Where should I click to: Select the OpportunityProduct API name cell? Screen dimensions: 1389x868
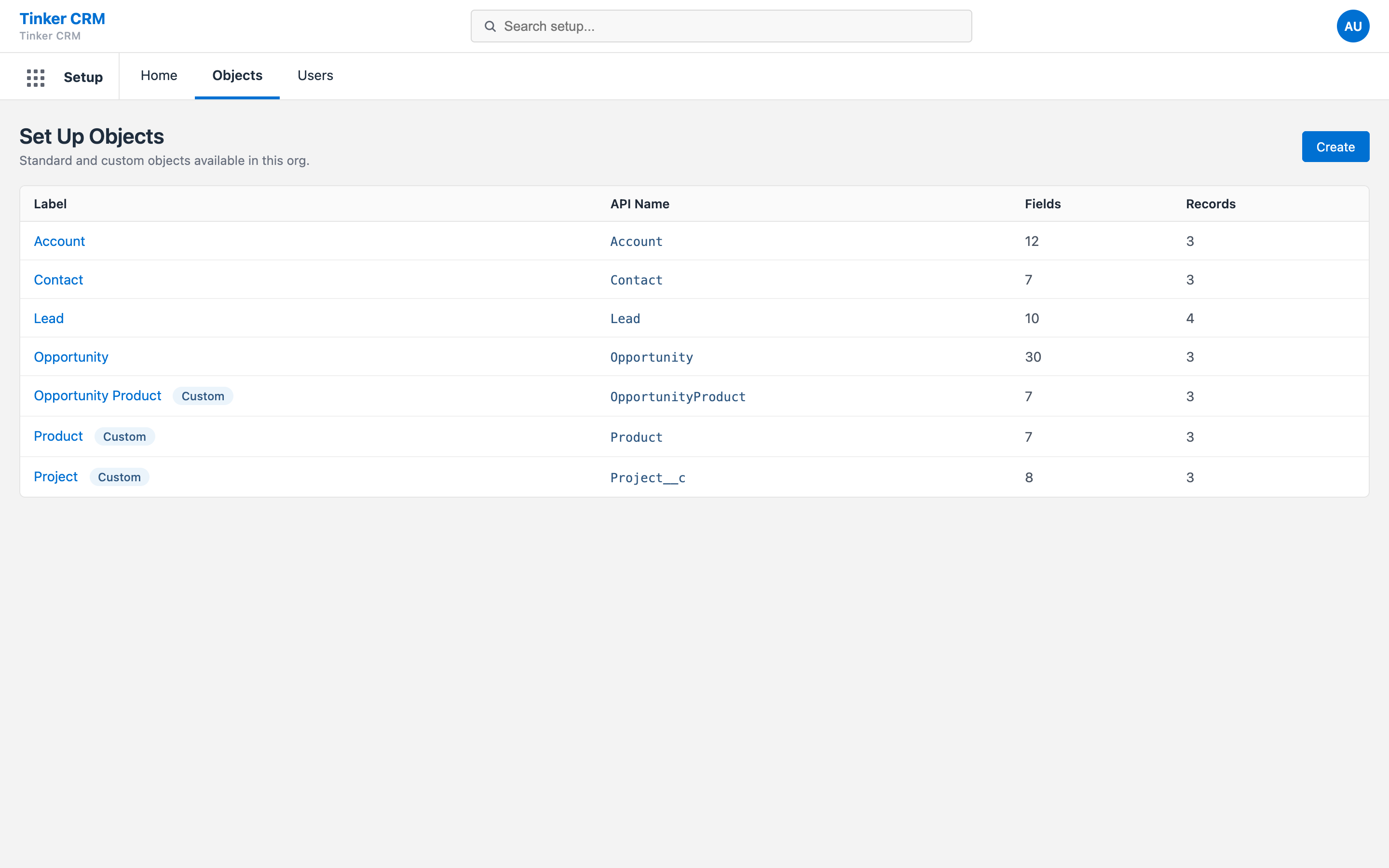click(678, 397)
